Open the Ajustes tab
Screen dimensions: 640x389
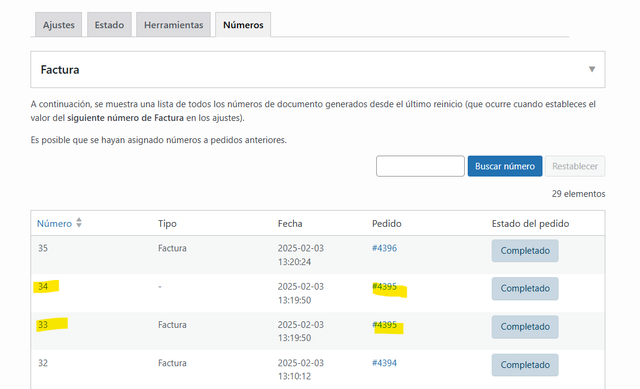click(x=58, y=24)
